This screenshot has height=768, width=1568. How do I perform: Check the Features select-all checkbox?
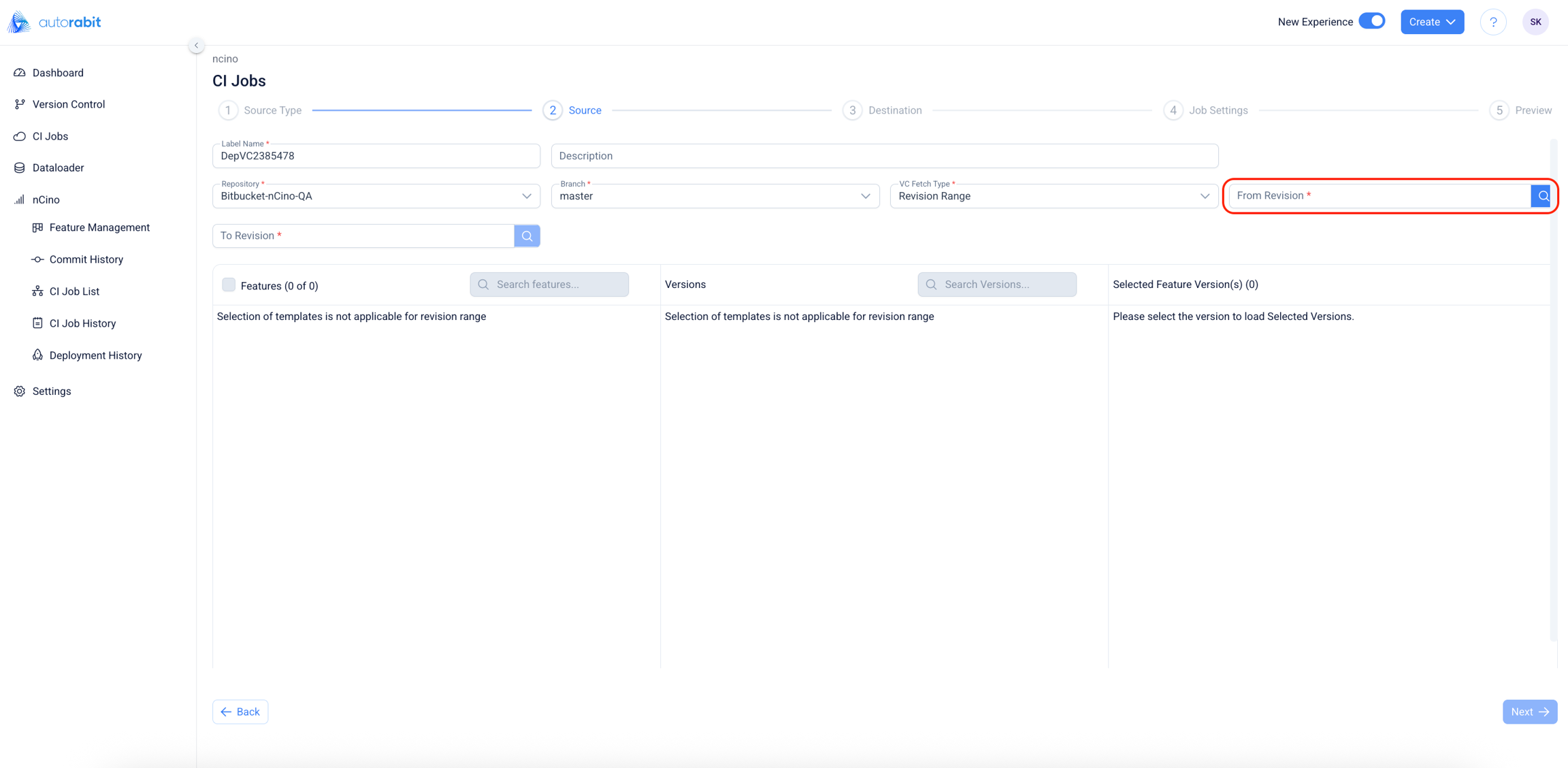click(x=229, y=285)
